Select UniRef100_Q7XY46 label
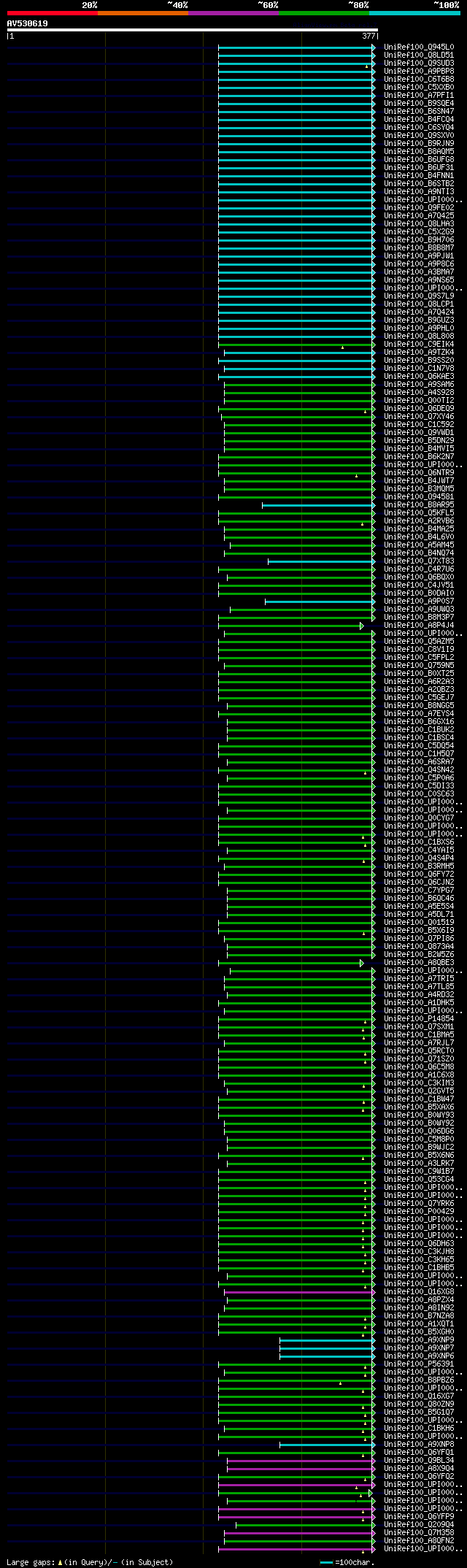 pos(419,416)
